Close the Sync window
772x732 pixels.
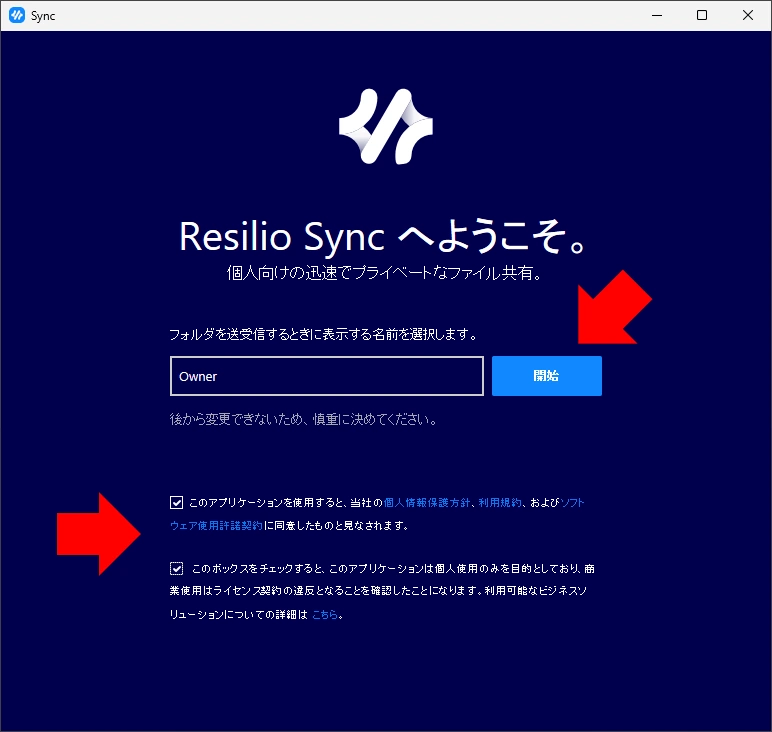click(748, 15)
